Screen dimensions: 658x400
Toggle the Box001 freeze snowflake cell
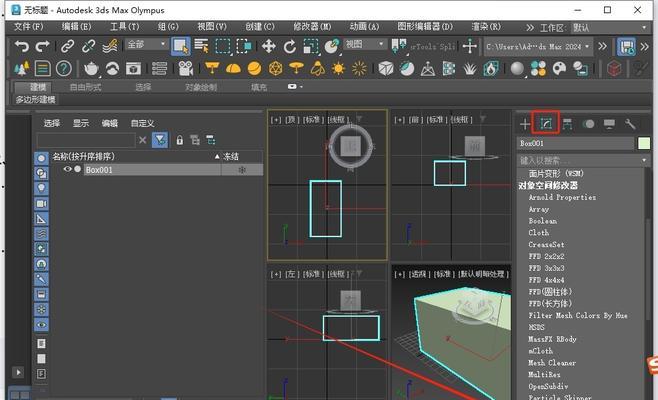coord(242,170)
